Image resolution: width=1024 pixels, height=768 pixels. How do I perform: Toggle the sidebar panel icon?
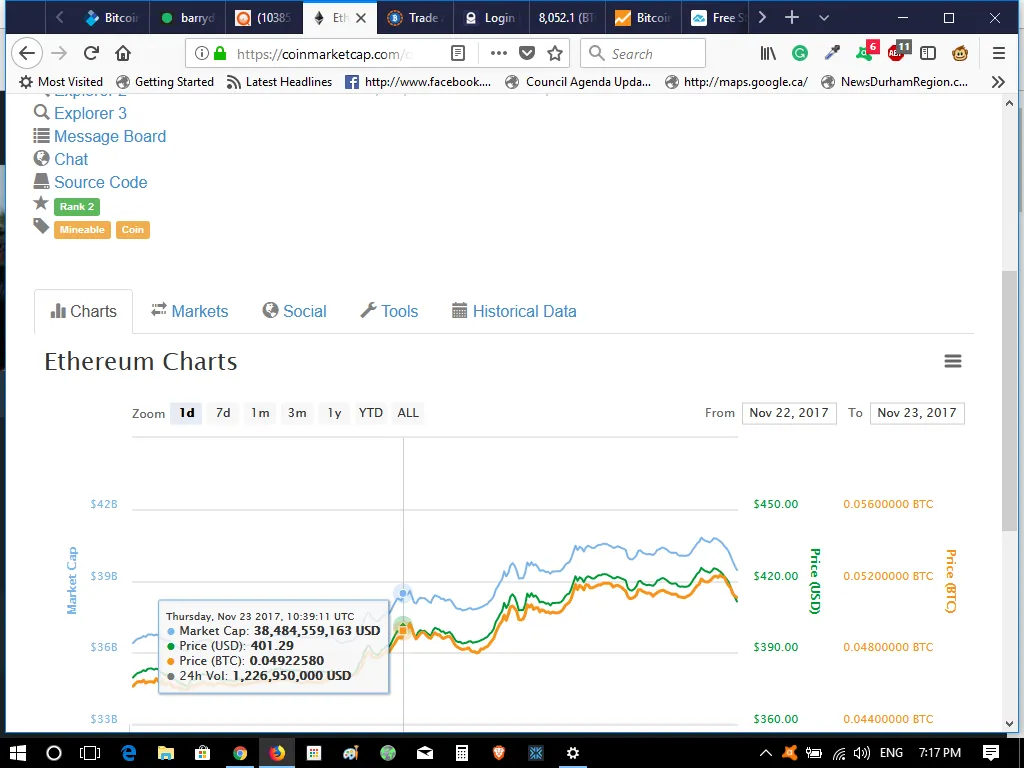click(x=928, y=54)
